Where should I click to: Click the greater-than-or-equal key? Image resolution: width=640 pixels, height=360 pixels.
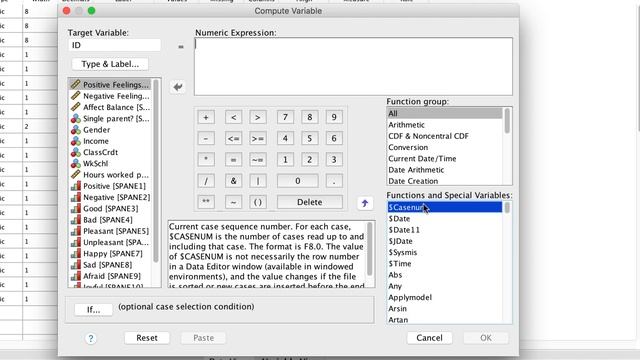point(258,139)
